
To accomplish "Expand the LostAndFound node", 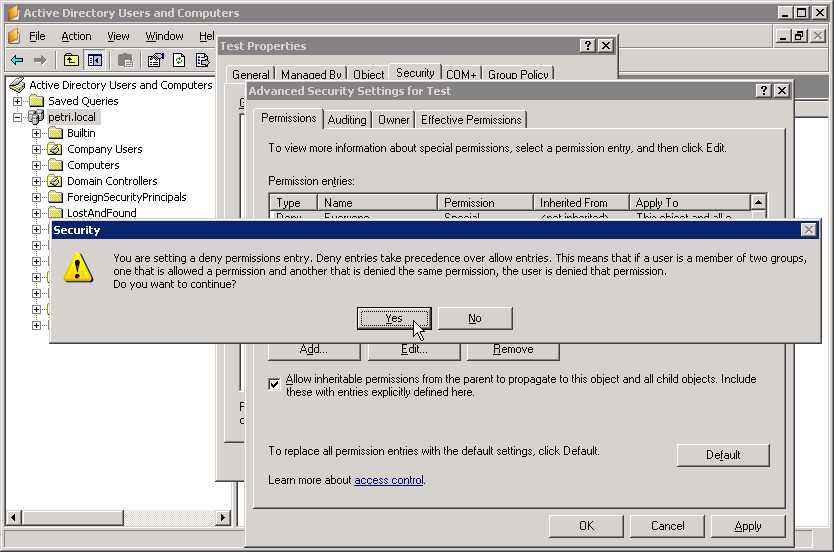I will click(36, 213).
